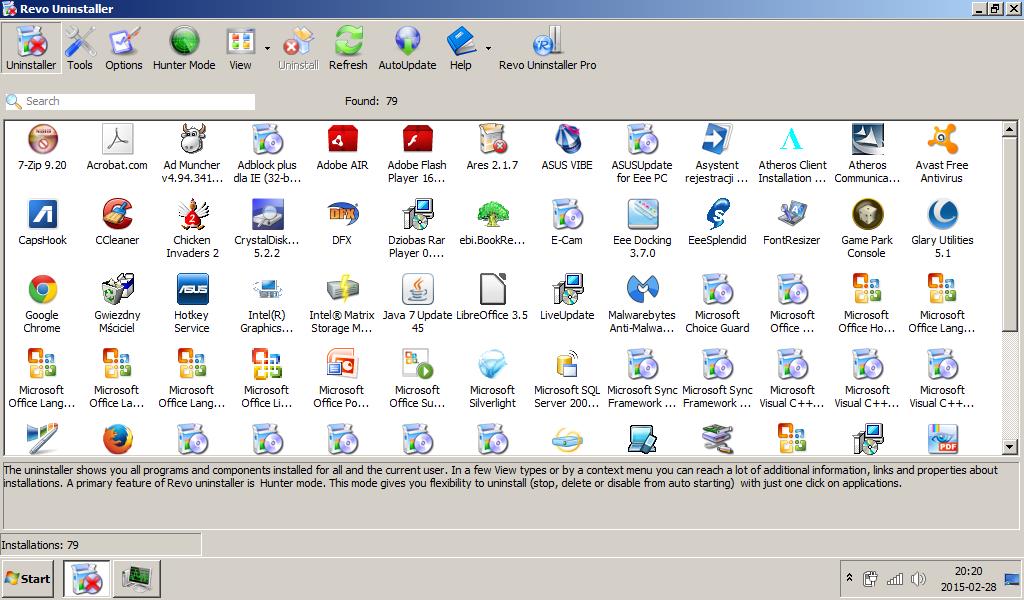This screenshot has height=600, width=1024.
Task: Select the CapsHook program
Action: click(x=42, y=223)
